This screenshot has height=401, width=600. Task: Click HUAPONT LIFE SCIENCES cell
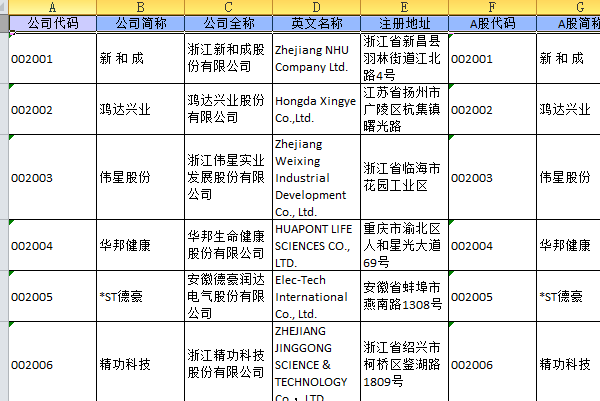[316, 245]
